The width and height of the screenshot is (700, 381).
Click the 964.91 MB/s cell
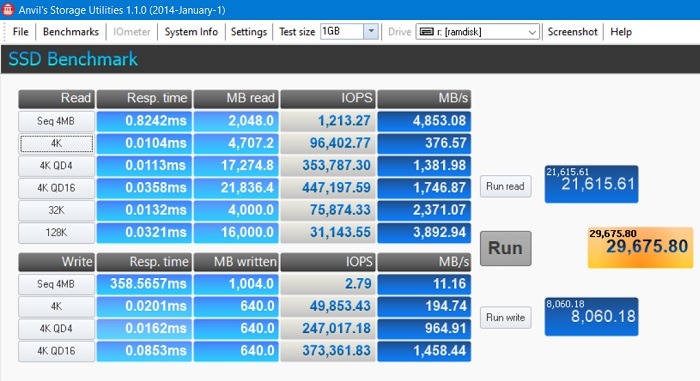click(x=424, y=329)
